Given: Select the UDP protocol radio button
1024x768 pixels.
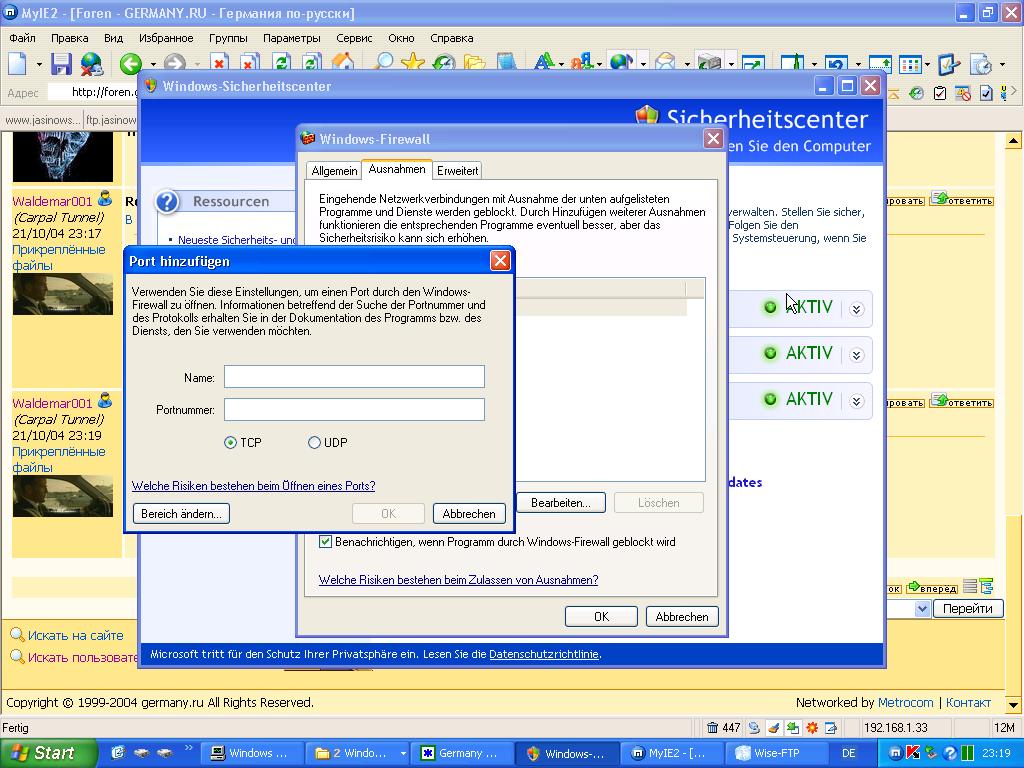Looking at the screenshot, I should click(x=314, y=443).
